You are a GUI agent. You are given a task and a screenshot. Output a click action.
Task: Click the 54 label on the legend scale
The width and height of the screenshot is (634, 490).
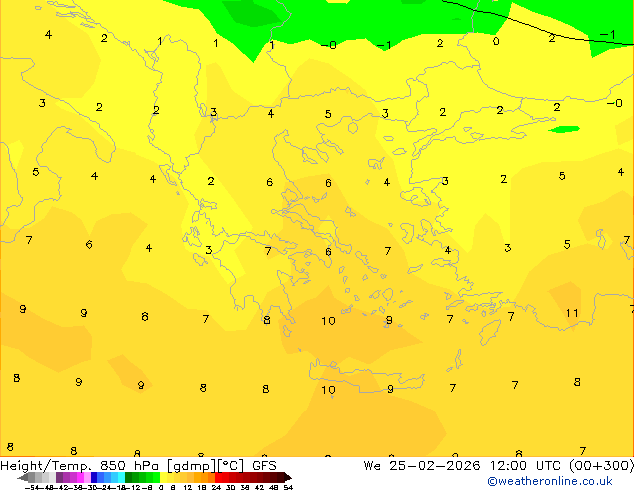(x=288, y=487)
